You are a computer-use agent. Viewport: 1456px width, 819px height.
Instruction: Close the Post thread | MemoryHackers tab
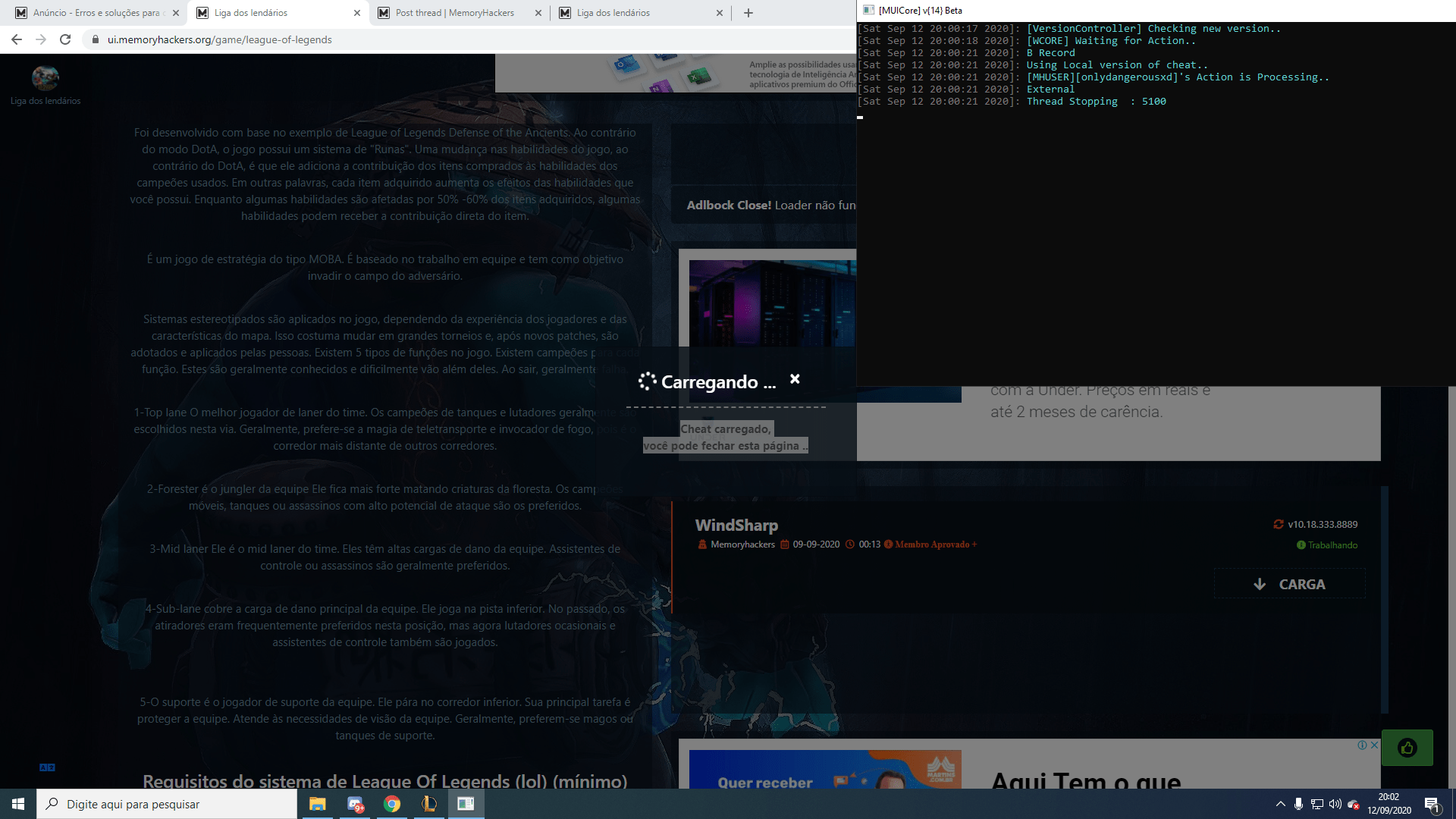(x=538, y=13)
